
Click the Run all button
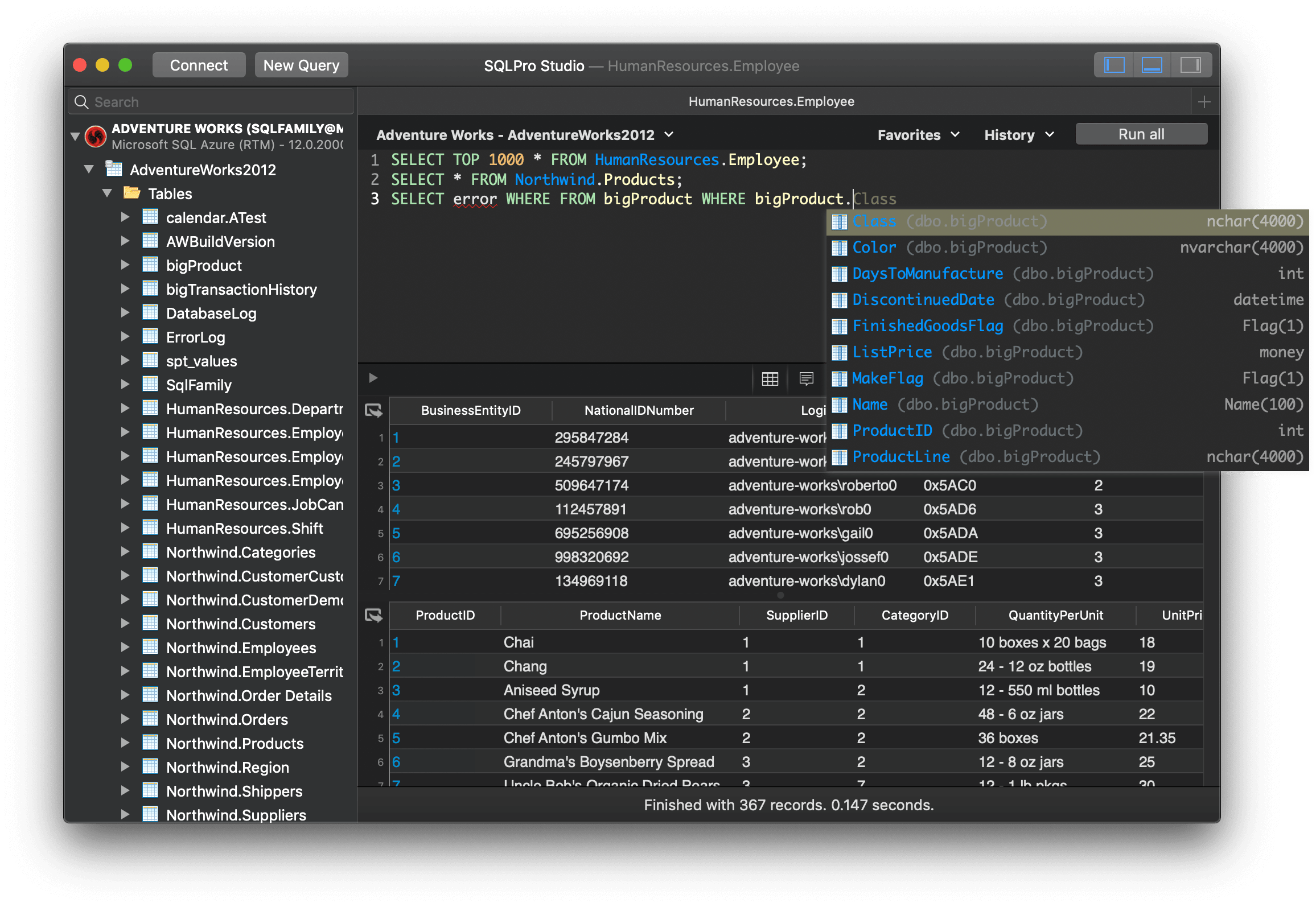point(1141,134)
